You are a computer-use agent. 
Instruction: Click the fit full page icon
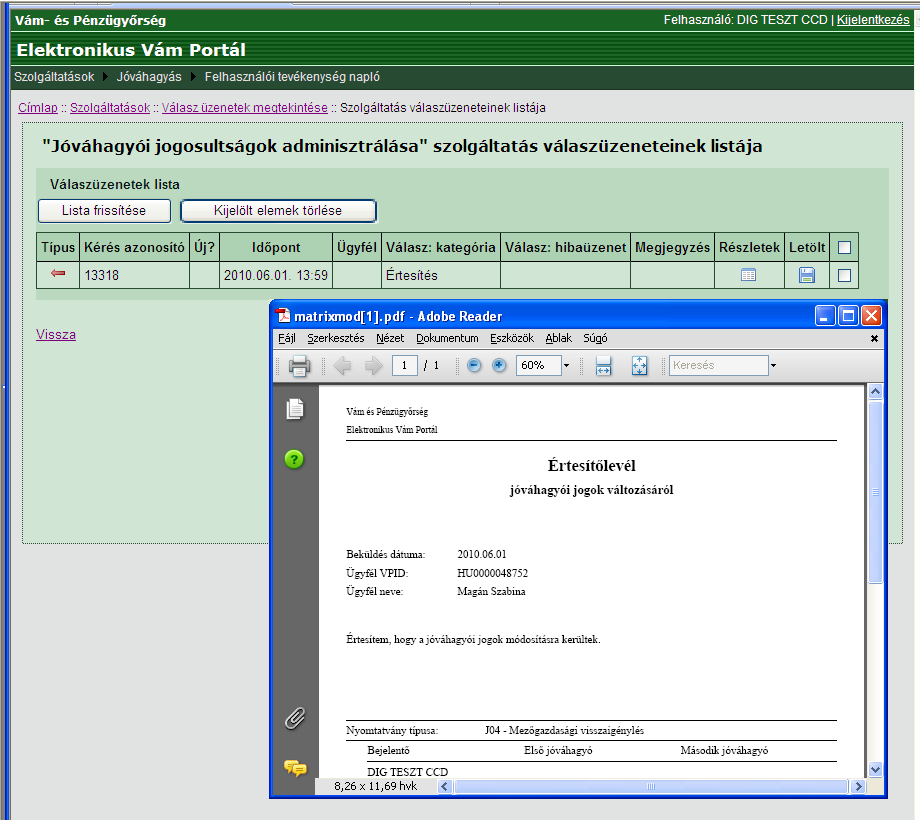pyautogui.click(x=639, y=365)
